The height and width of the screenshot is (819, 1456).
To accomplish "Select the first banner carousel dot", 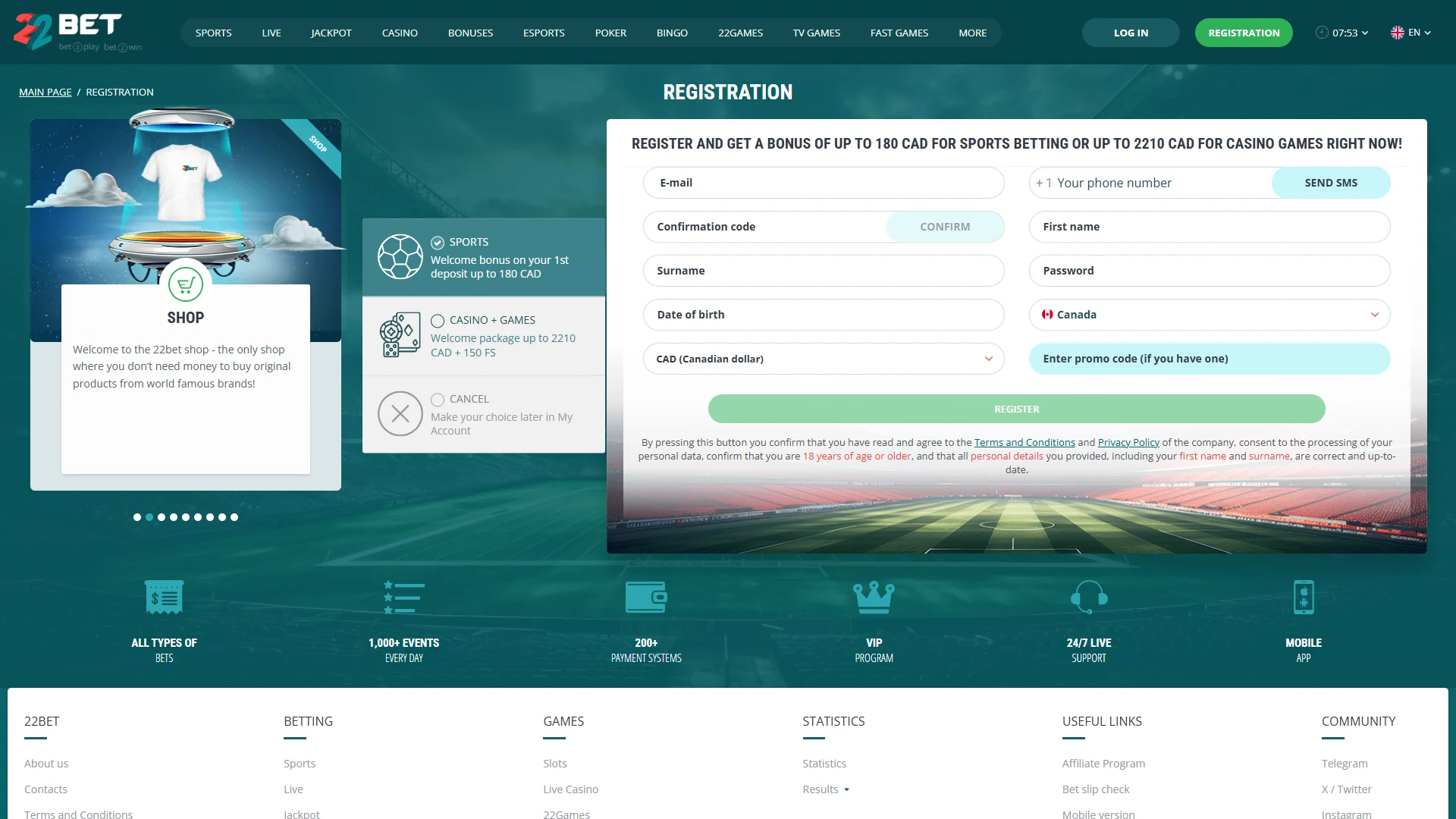I will [137, 517].
